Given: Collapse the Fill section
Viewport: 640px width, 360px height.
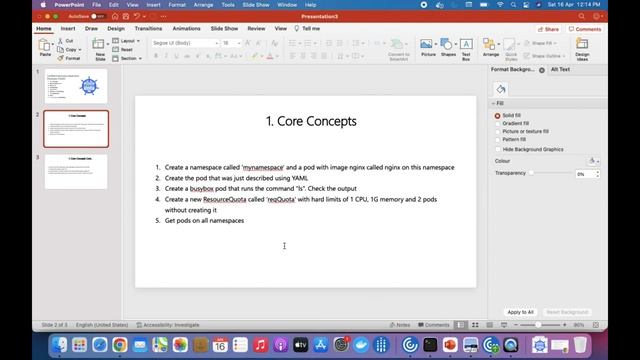Looking at the screenshot, I should 493,104.
